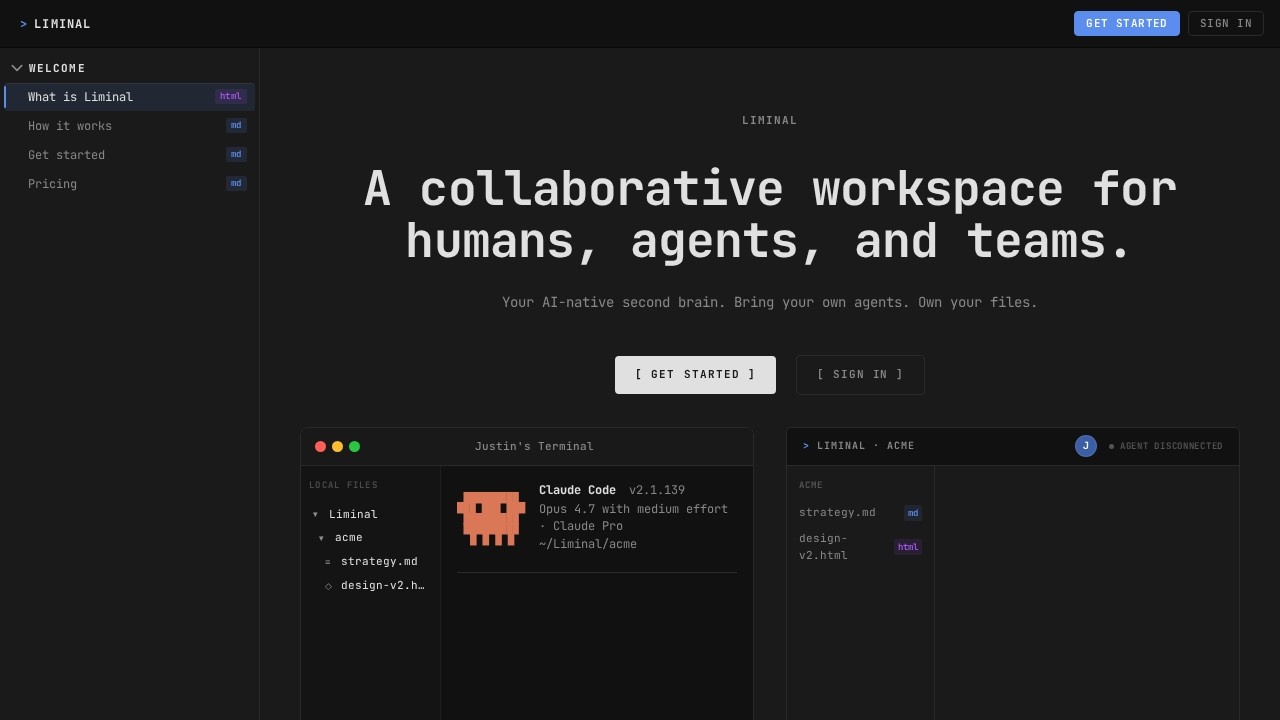This screenshot has height=720, width=1280.
Task: Open the How it works page
Action: [x=130, y=126]
